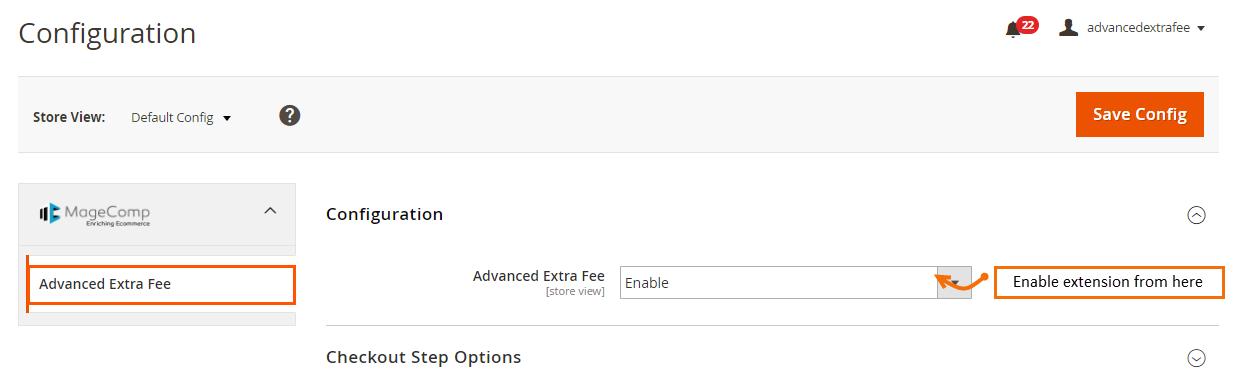1236x389 pixels.
Task: Click the Enable extension from here callout
Action: click(x=1108, y=282)
